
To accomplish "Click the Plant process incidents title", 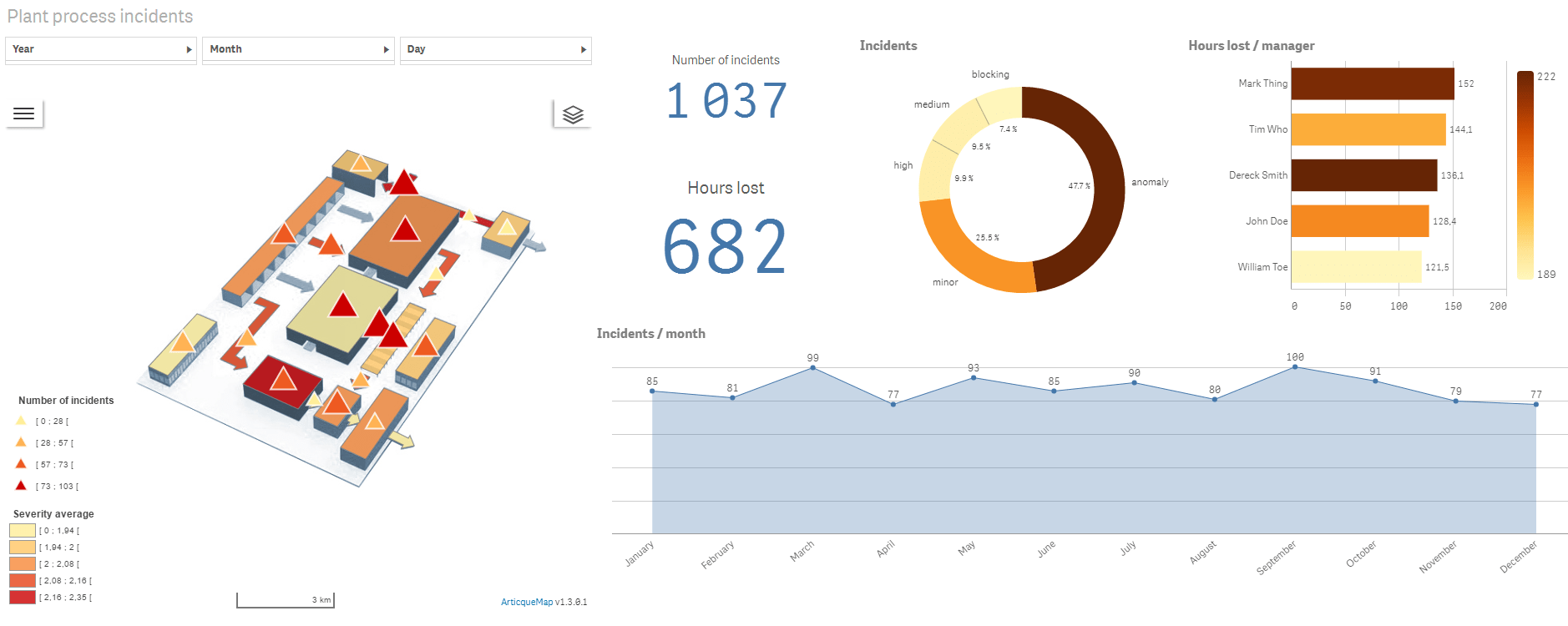I will tap(100, 17).
